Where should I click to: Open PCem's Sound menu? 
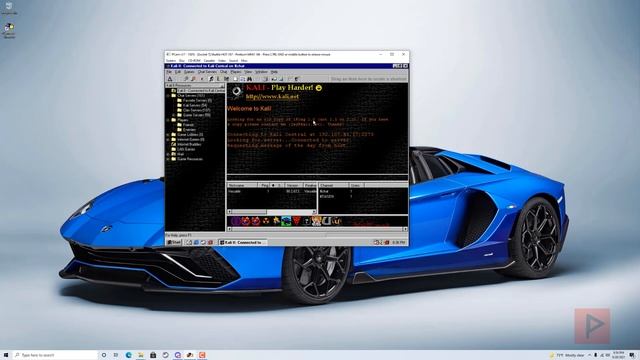[233, 60]
